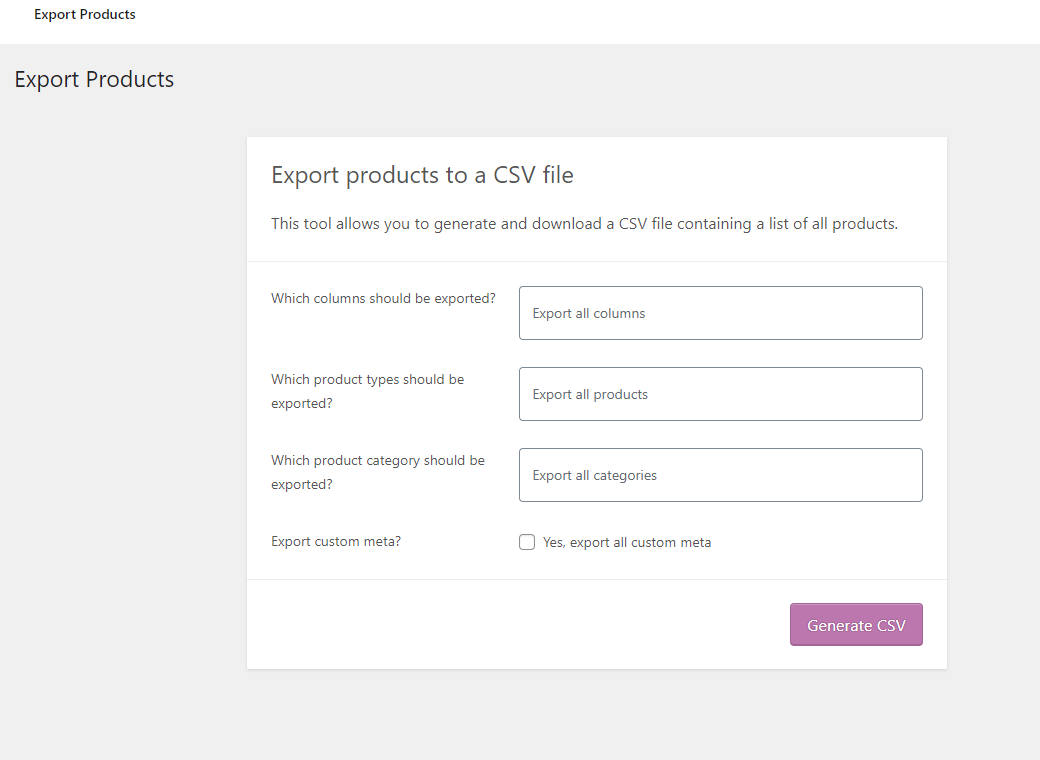This screenshot has width=1040, height=760.
Task: Open the "Export all products" types dropdown
Action: 720,394
